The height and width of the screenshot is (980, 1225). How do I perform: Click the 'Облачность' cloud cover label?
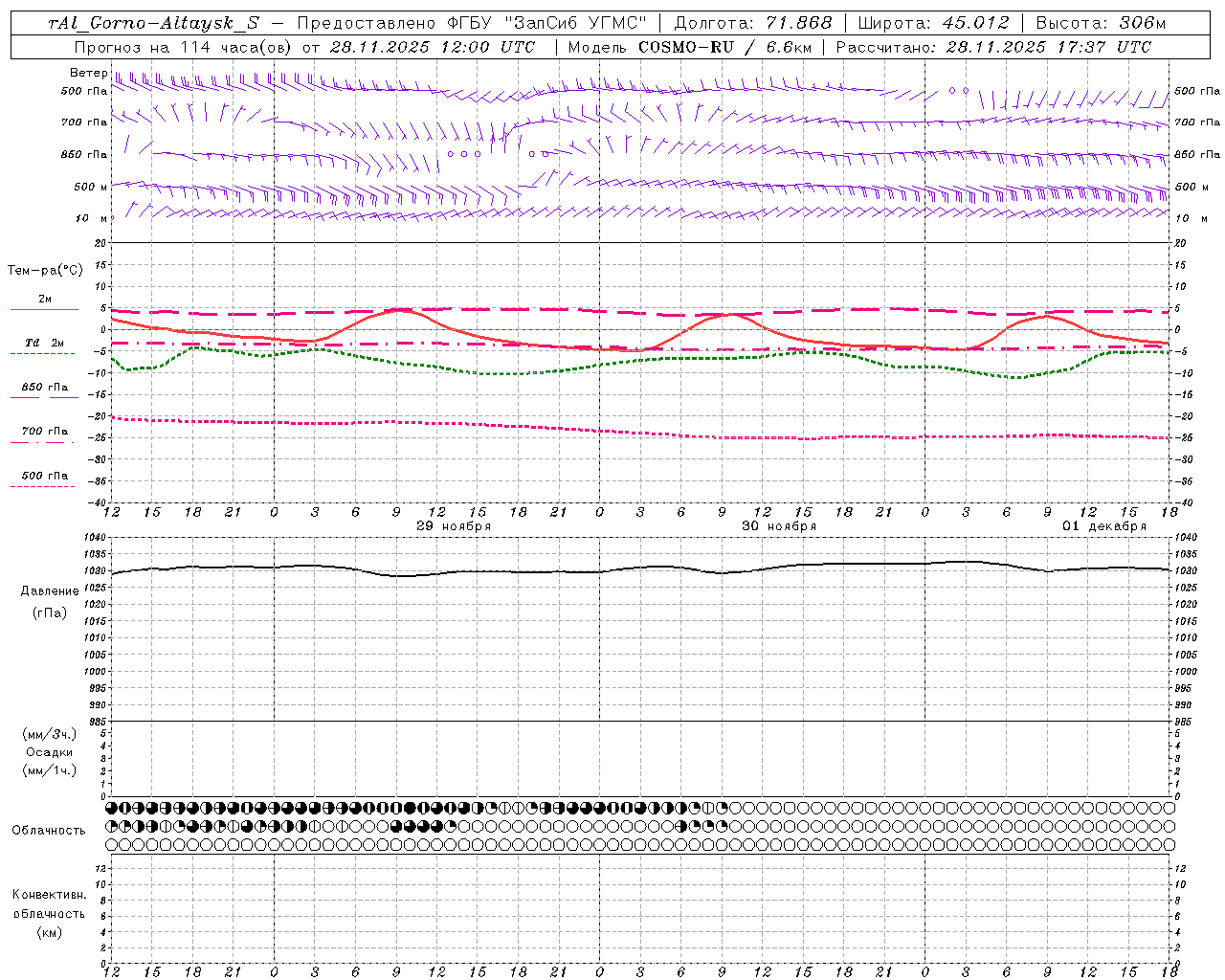pyautogui.click(x=49, y=830)
